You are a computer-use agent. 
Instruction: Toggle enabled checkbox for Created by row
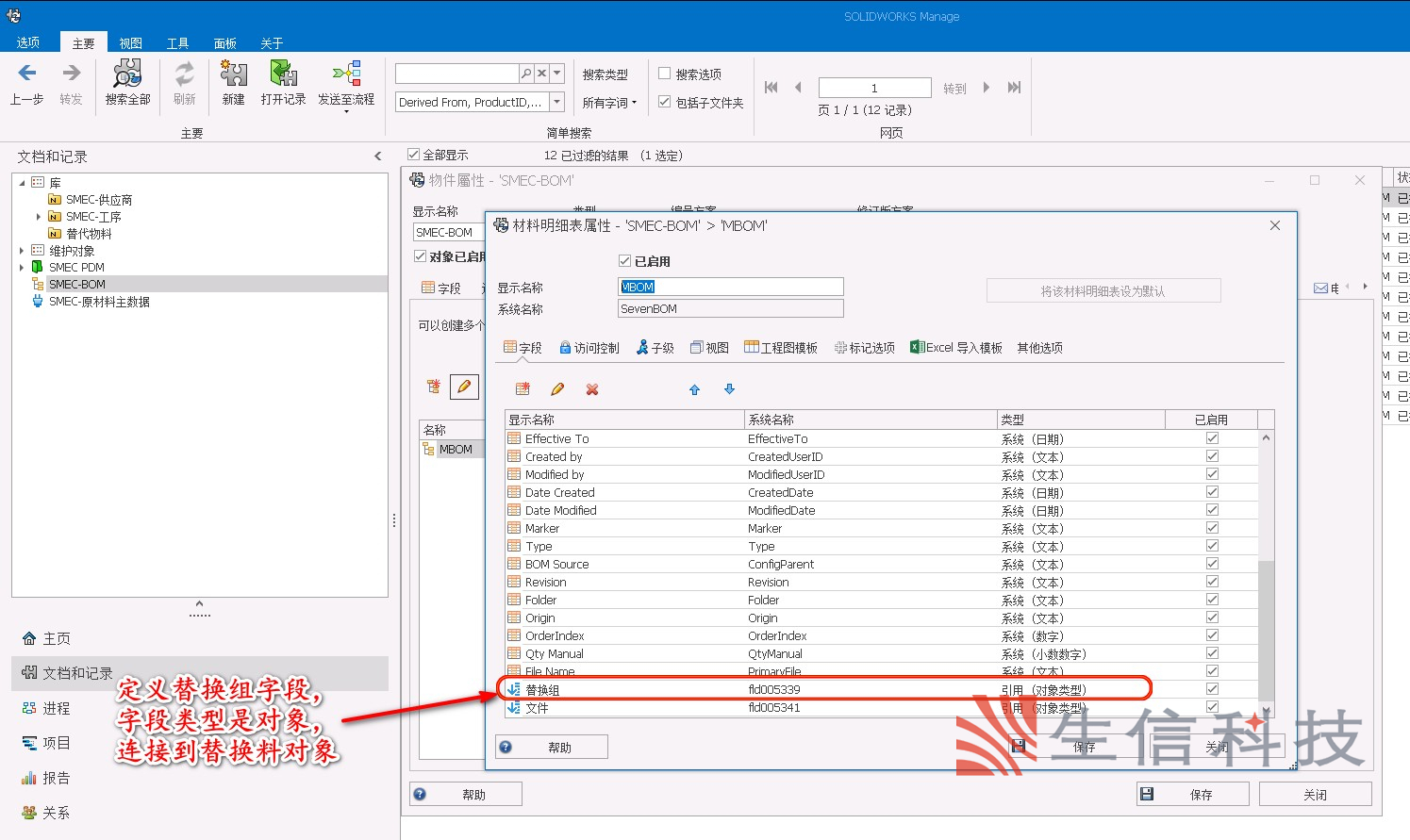[x=1212, y=456]
